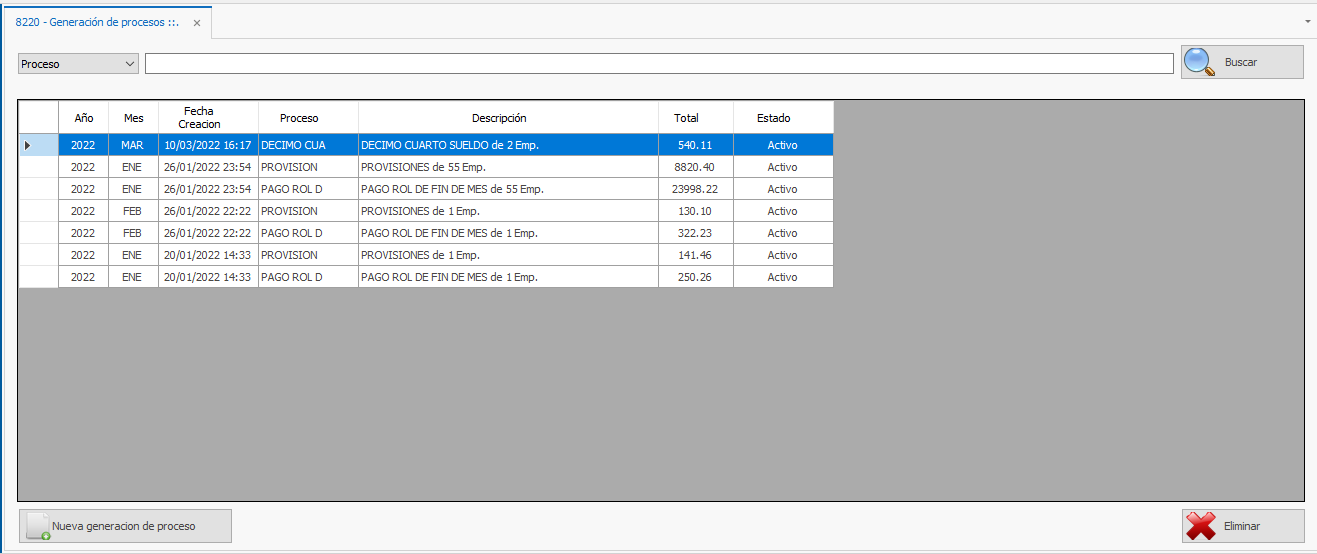
Task: Click the row indicator arrow of first row
Action: coord(27,145)
